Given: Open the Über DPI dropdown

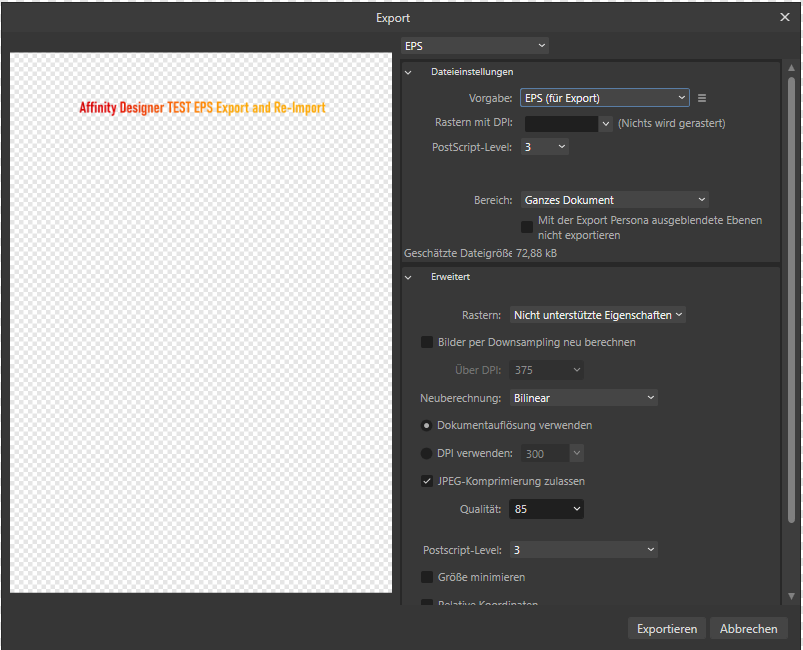Looking at the screenshot, I should pyautogui.click(x=546, y=370).
